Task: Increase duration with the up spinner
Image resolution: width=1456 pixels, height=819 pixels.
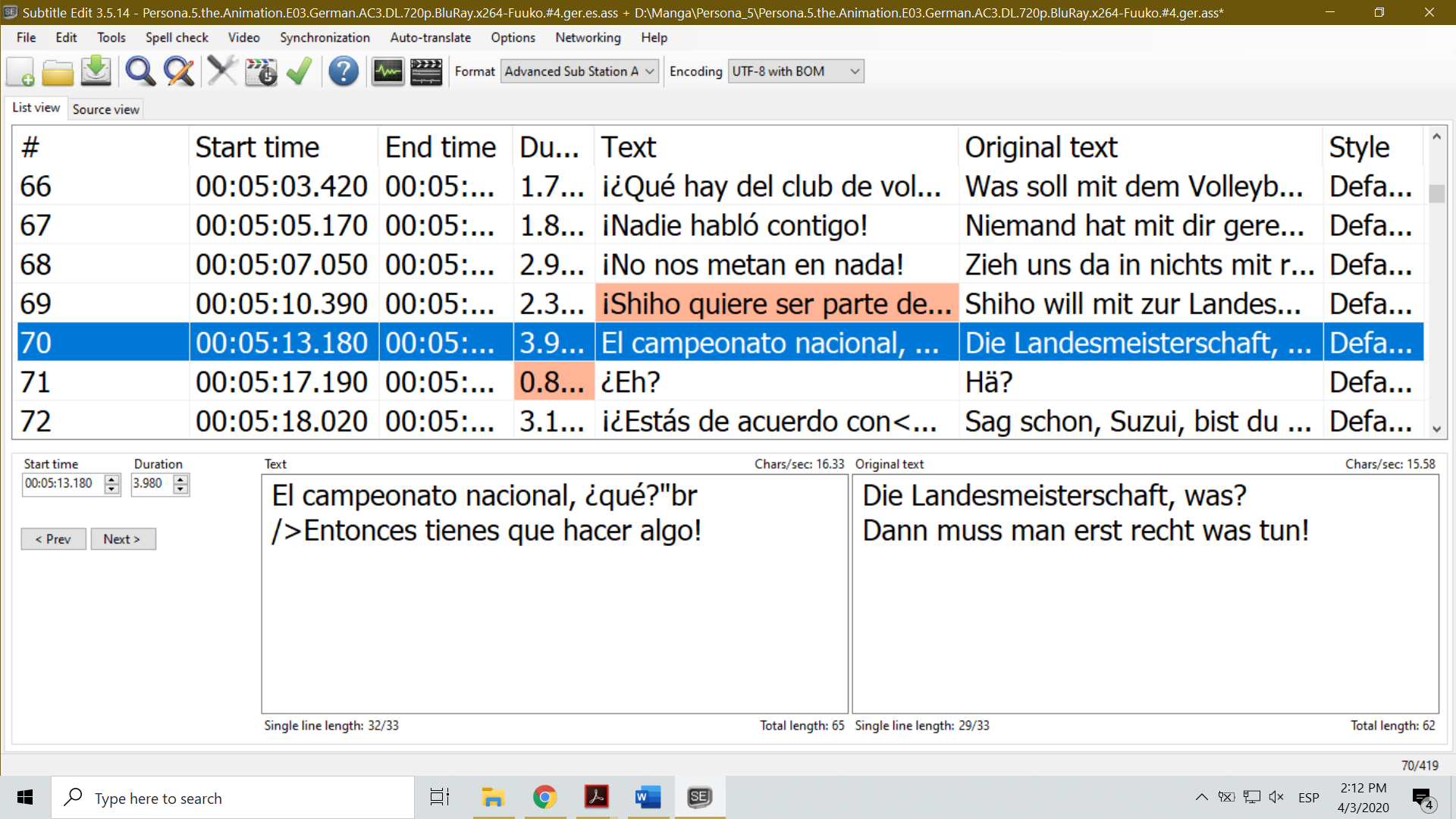Action: point(180,479)
